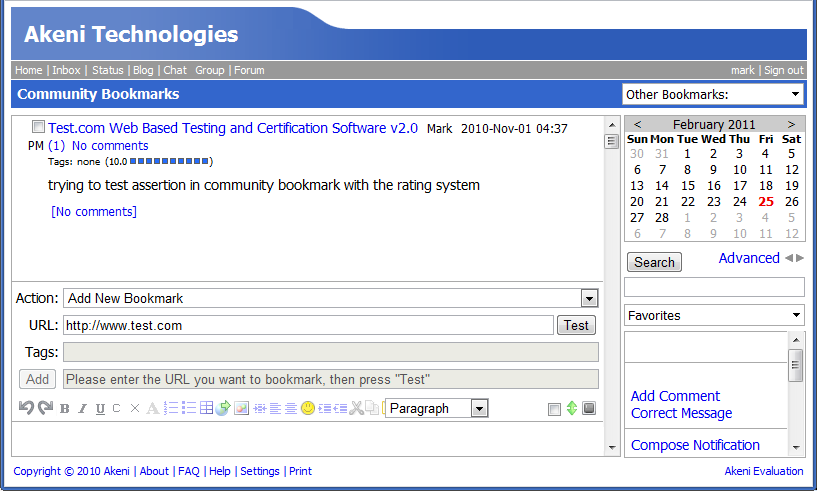
Task: Open Forum from the navigation bar
Action: (x=249, y=70)
